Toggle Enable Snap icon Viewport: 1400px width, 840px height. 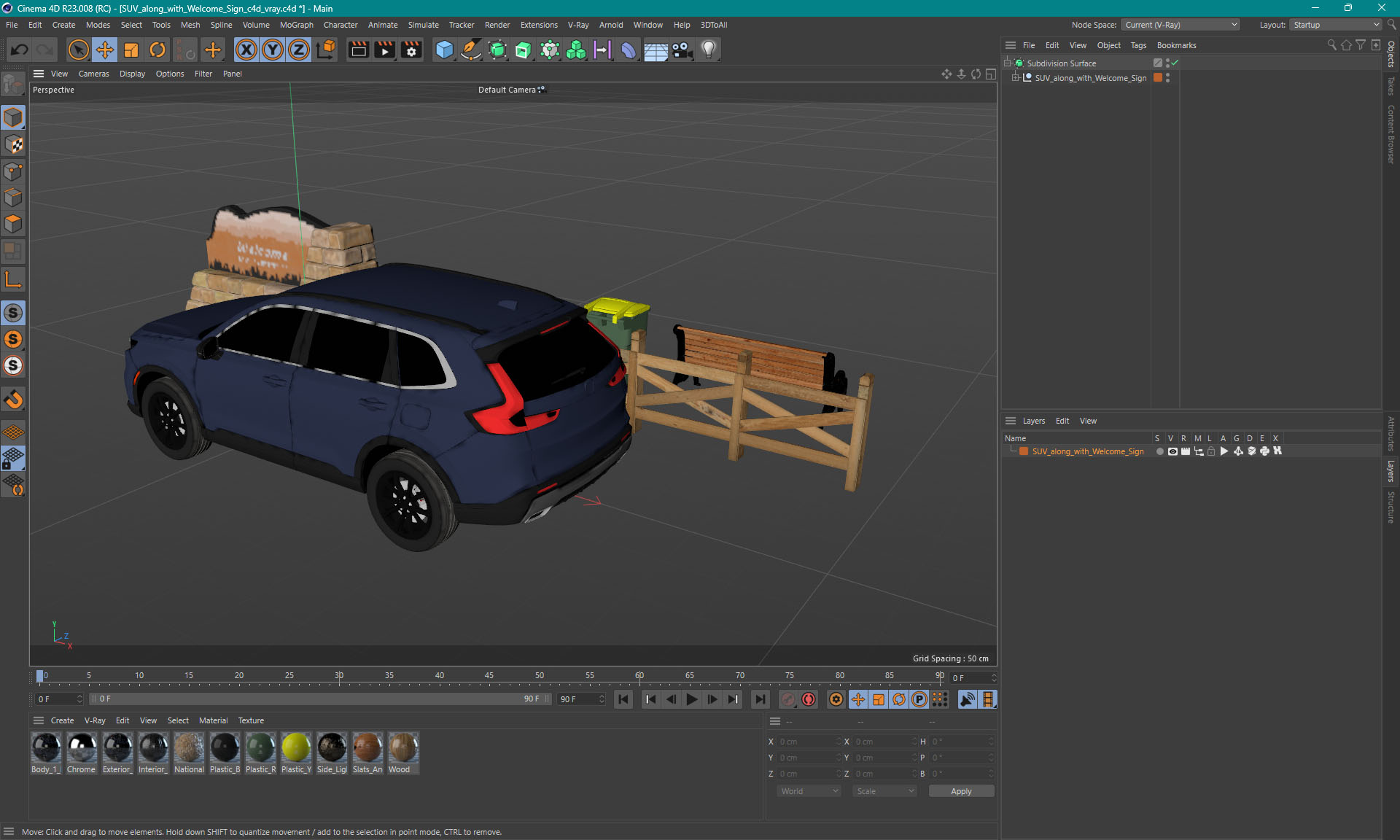tap(13, 313)
